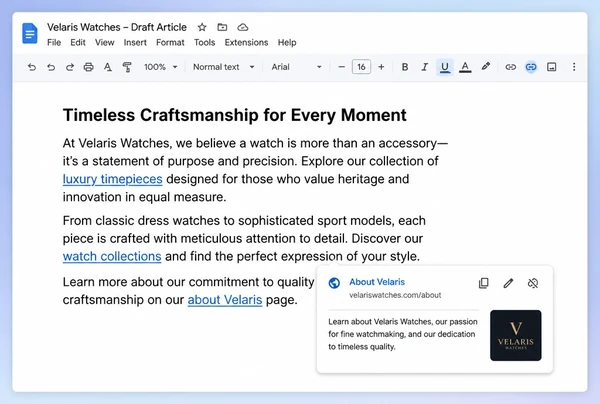Open the Tools menu
The image size is (600, 404).
pos(204,42)
